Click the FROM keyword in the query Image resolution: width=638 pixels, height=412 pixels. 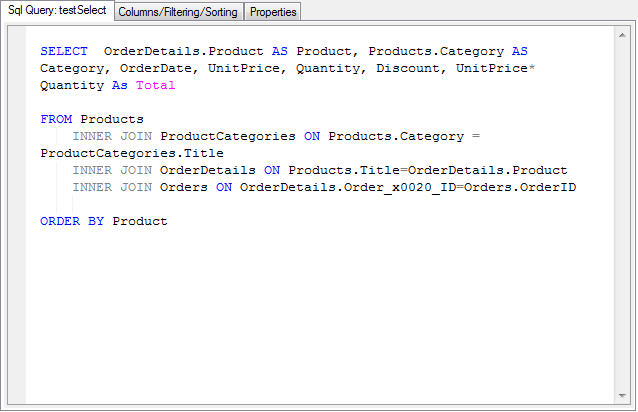coord(56,119)
